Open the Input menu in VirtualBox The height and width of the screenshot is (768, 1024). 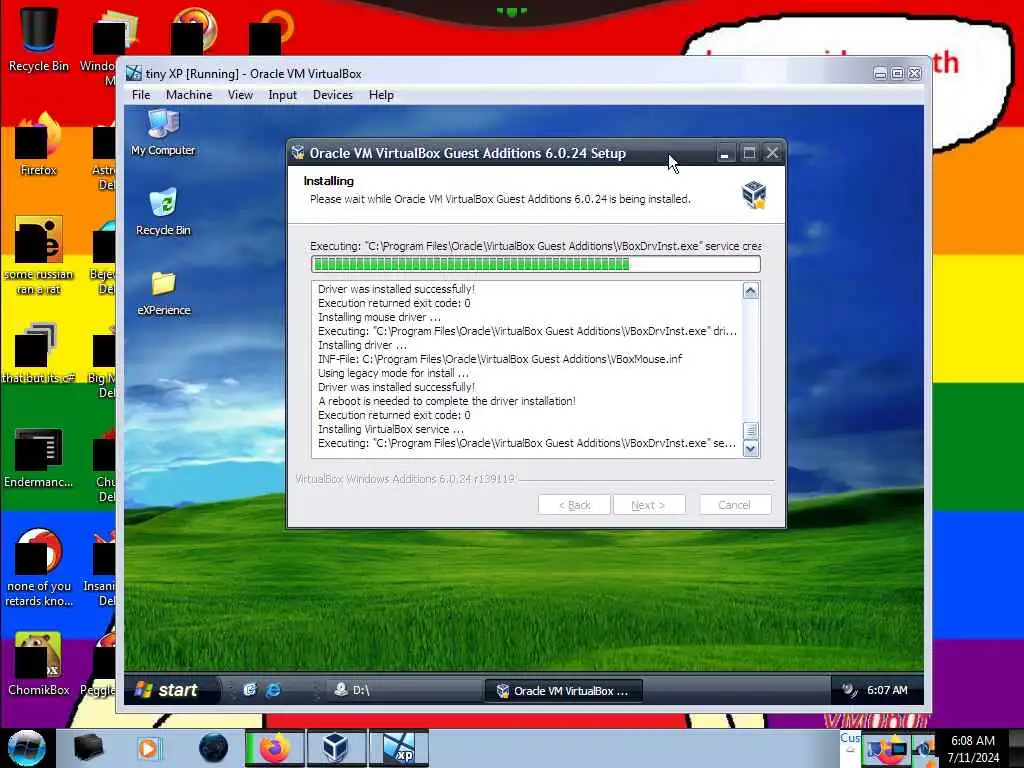coord(282,95)
